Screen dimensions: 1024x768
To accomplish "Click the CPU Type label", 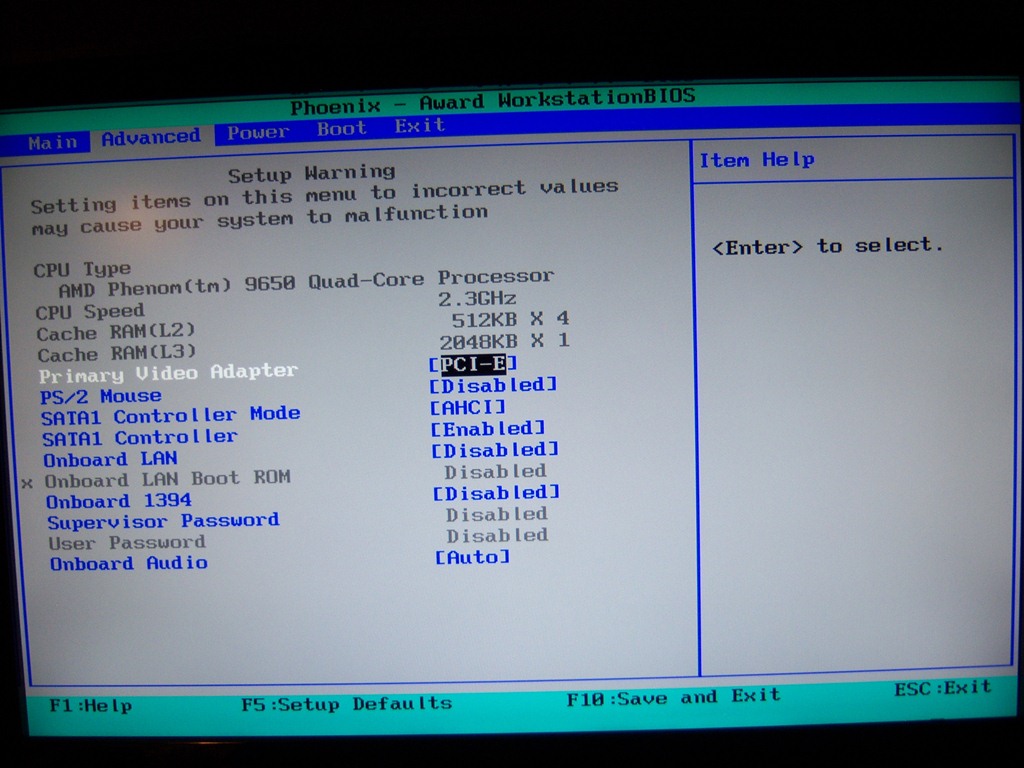I will pyautogui.click(x=82, y=269).
